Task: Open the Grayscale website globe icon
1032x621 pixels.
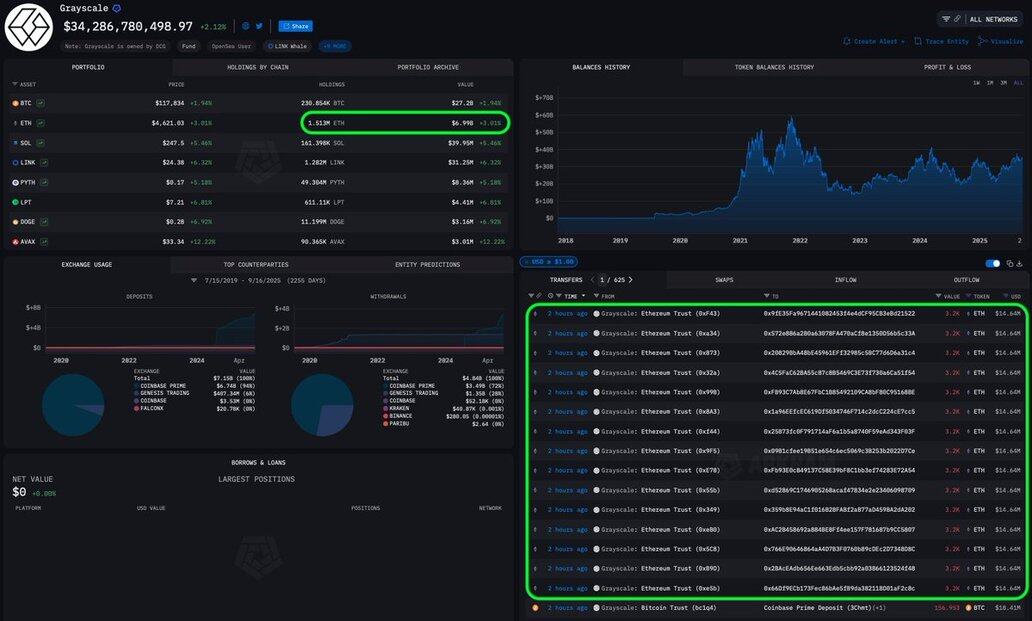Action: pyautogui.click(x=245, y=26)
